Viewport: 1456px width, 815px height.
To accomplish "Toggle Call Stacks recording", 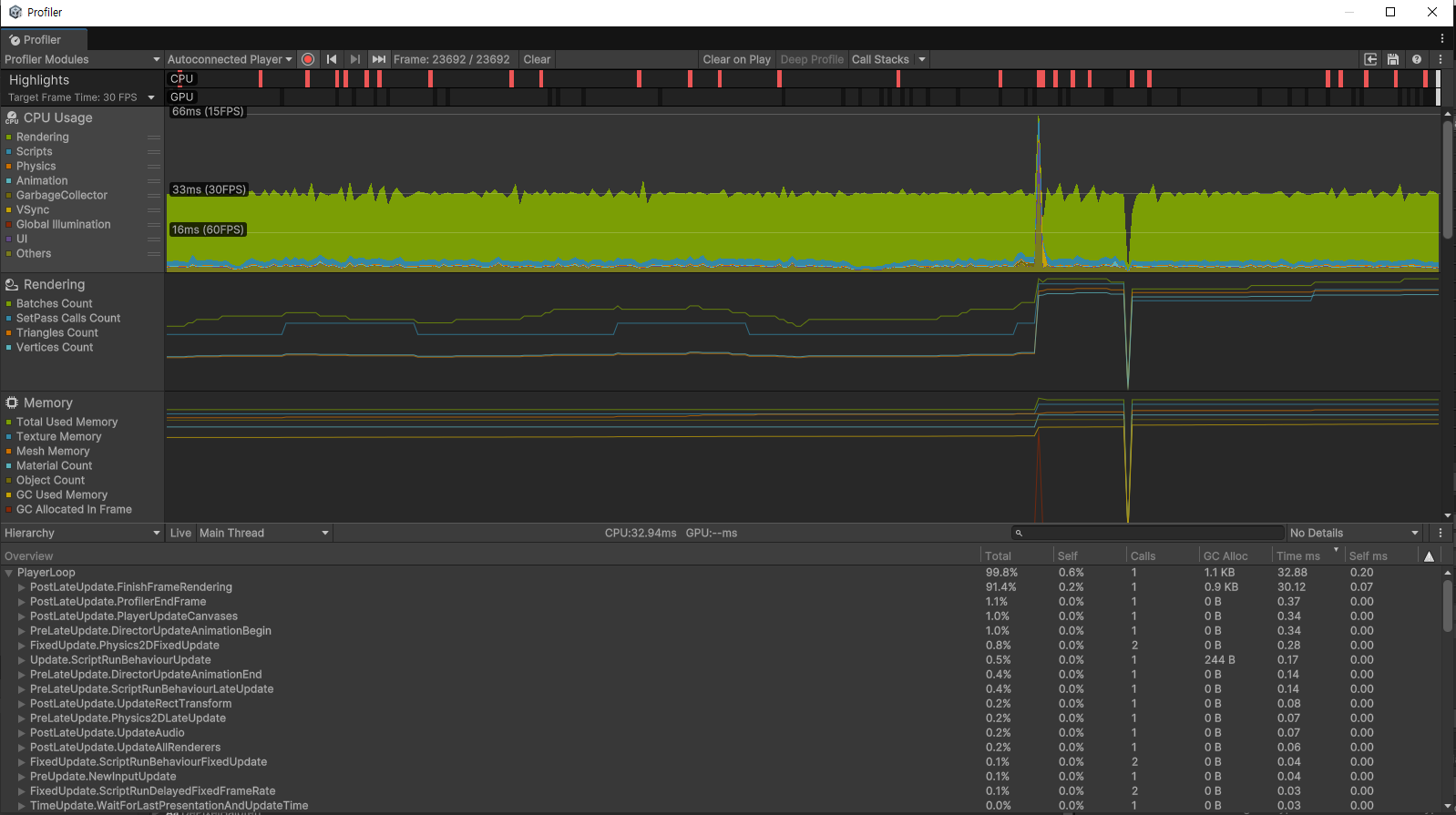I will pyautogui.click(x=880, y=59).
